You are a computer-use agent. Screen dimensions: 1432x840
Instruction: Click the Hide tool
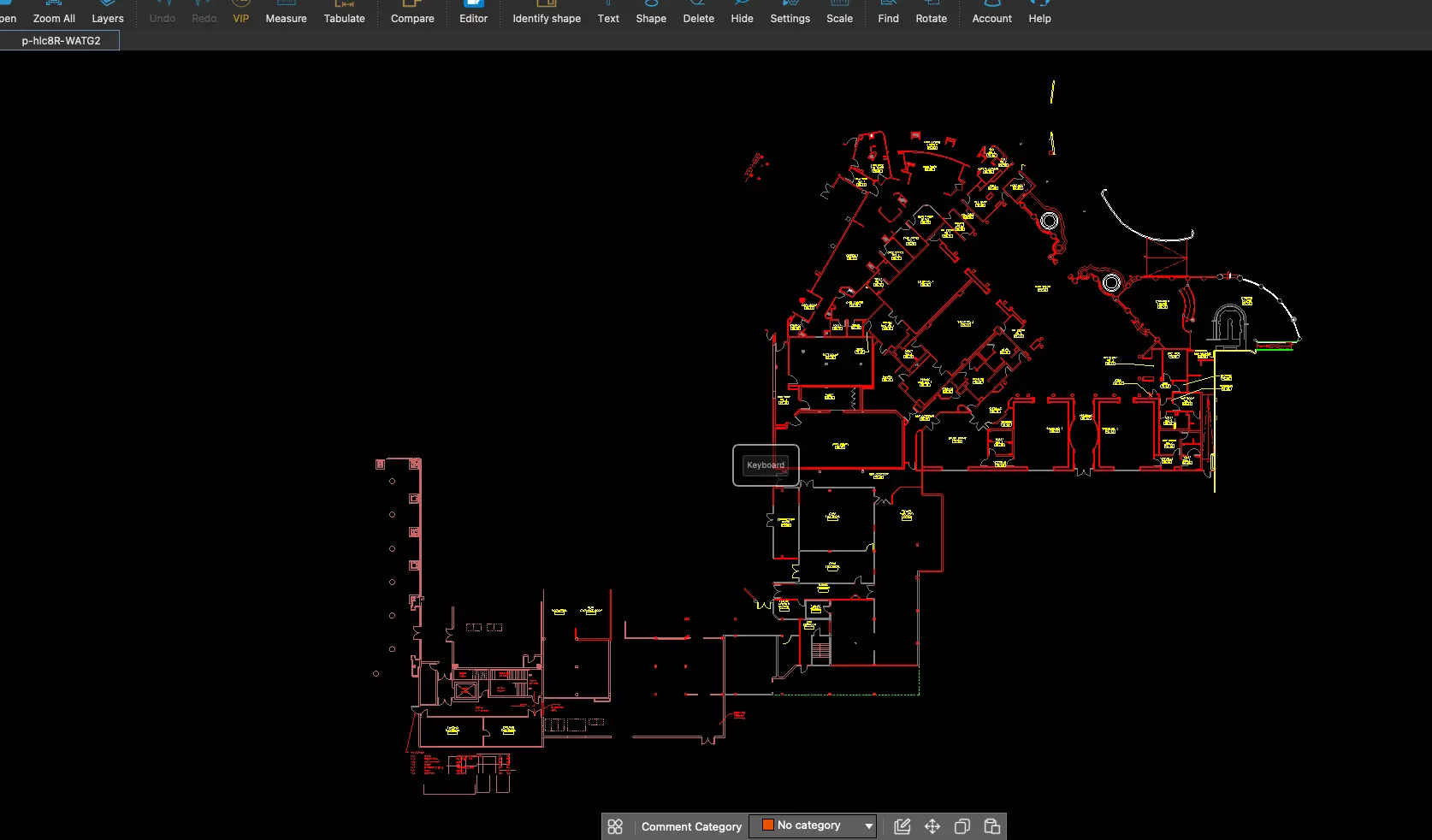click(x=743, y=13)
